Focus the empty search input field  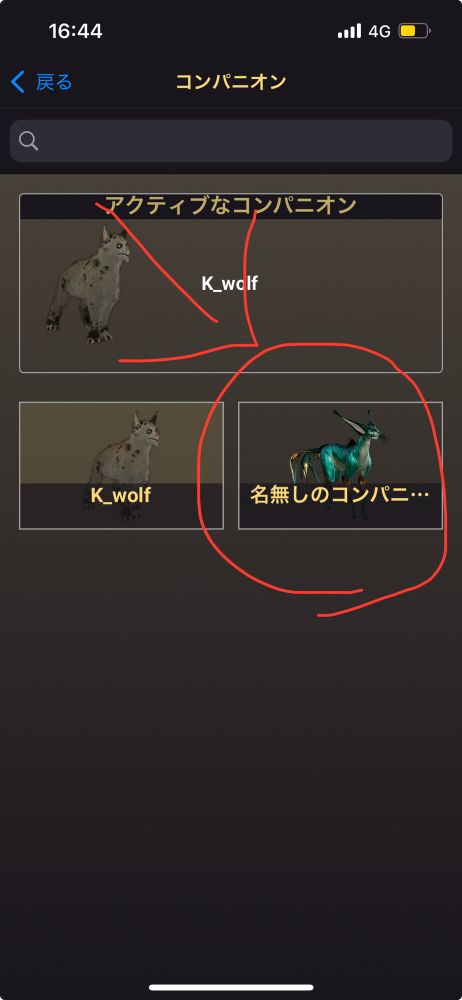coord(231,141)
